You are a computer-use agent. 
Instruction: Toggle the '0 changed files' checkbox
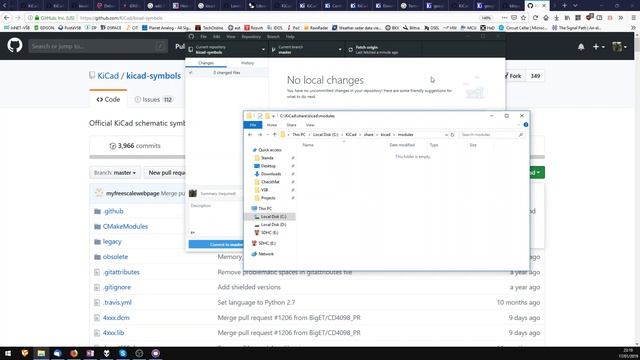coord(191,73)
